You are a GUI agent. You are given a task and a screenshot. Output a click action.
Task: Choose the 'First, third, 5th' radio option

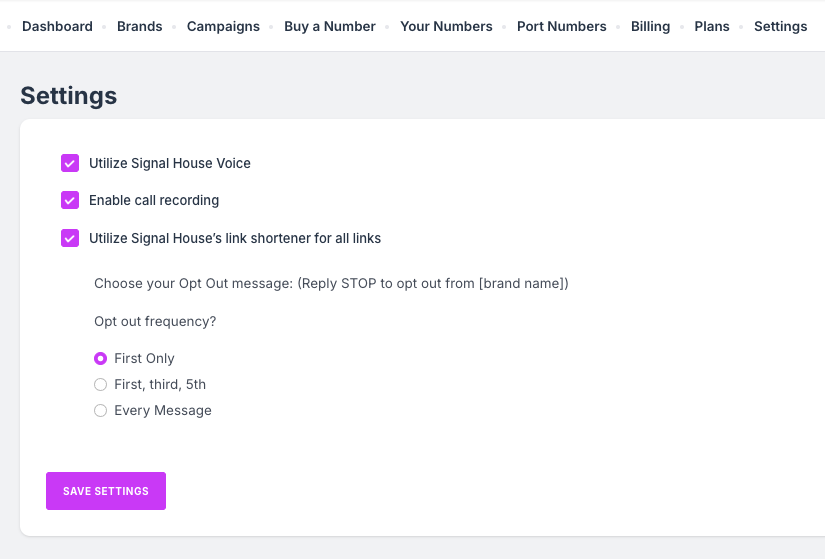(x=100, y=384)
